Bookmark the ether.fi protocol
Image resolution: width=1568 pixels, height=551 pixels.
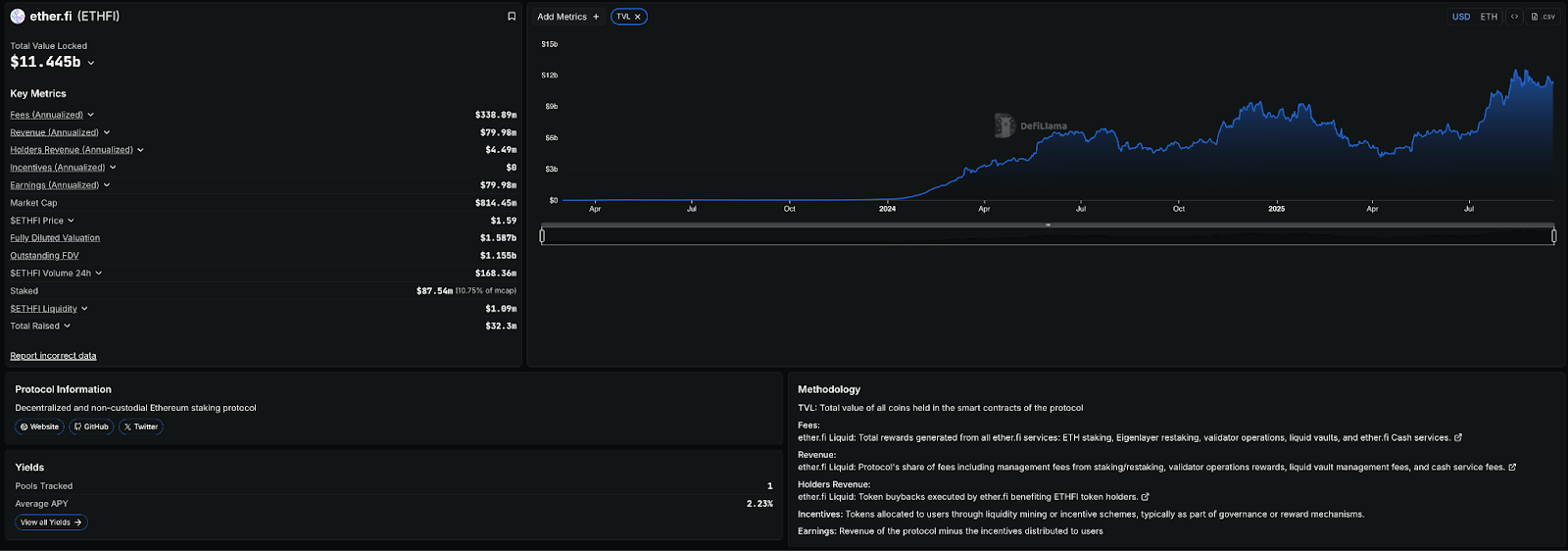511,17
